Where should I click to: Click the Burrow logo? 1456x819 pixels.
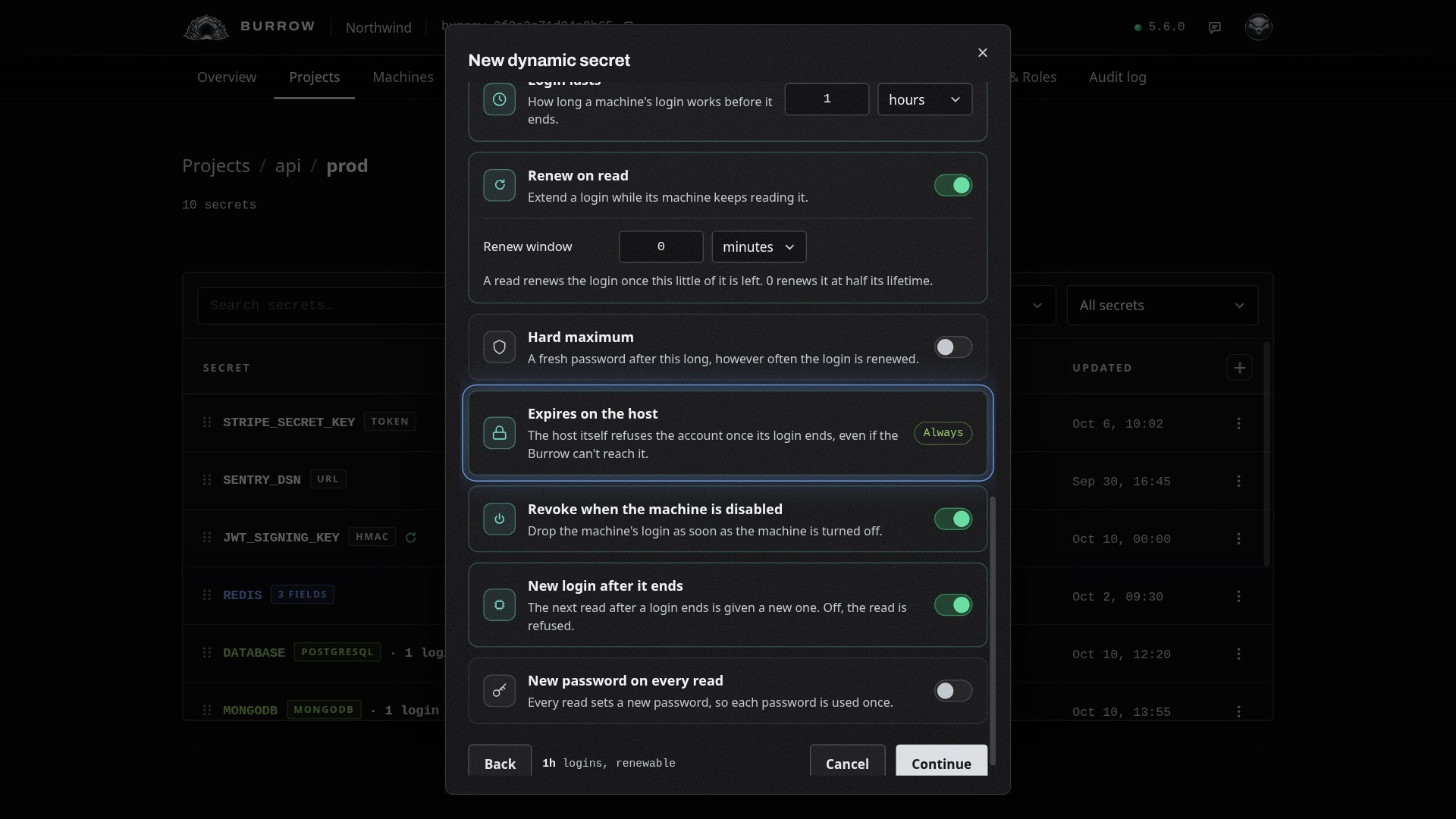[x=249, y=27]
